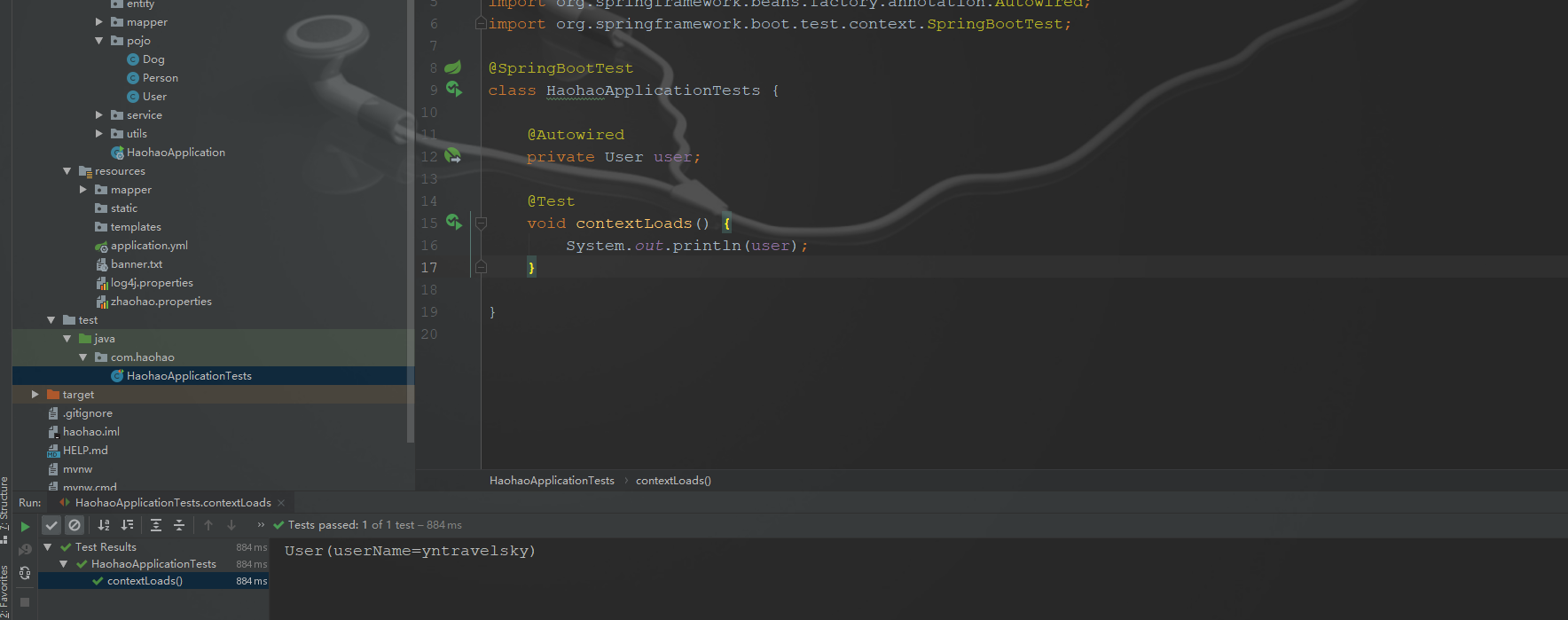Click println statement on line 16
This screenshot has height=620, width=1568.
[x=686, y=246]
